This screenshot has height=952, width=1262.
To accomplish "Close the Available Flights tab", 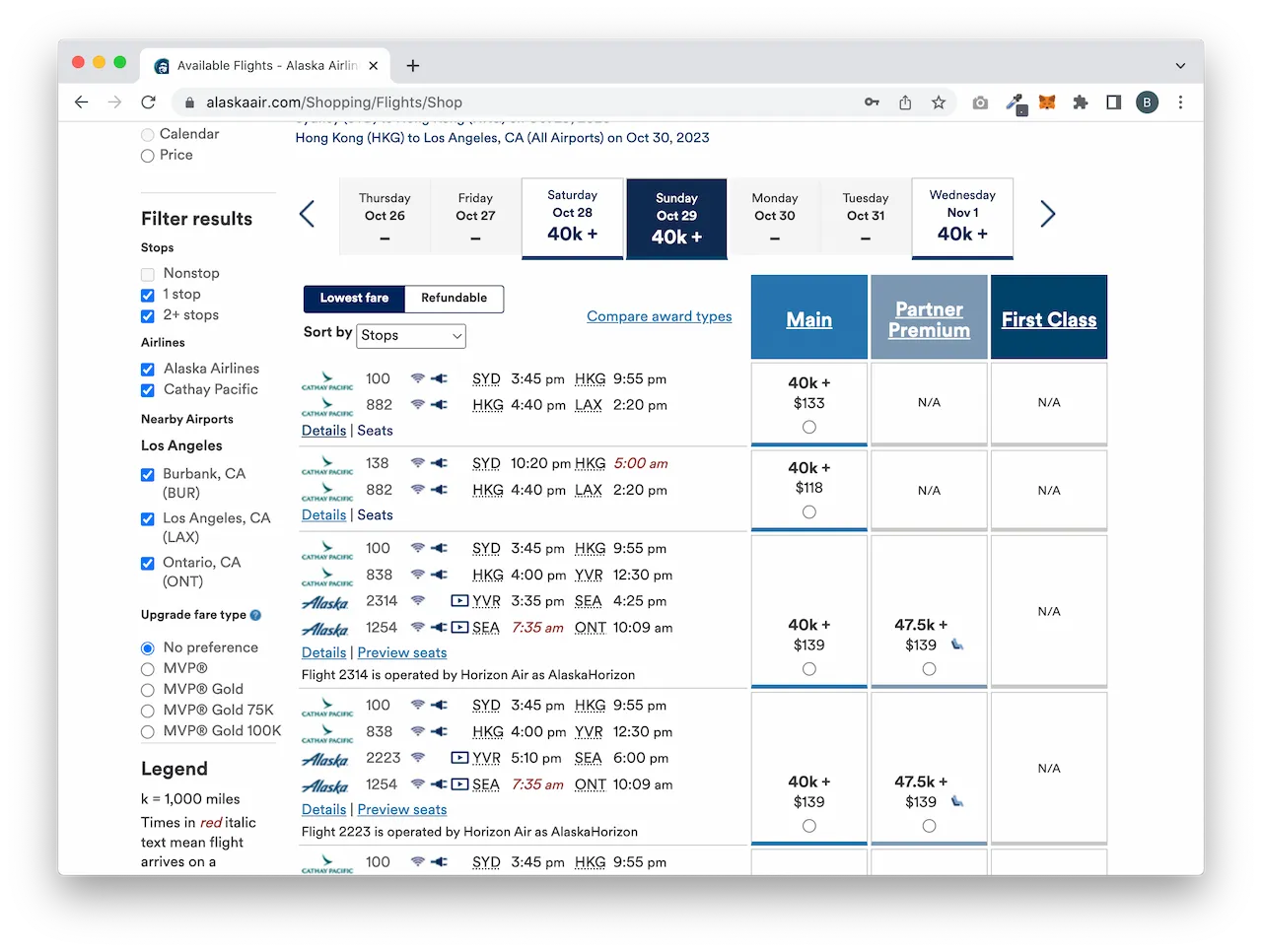I will (x=374, y=66).
